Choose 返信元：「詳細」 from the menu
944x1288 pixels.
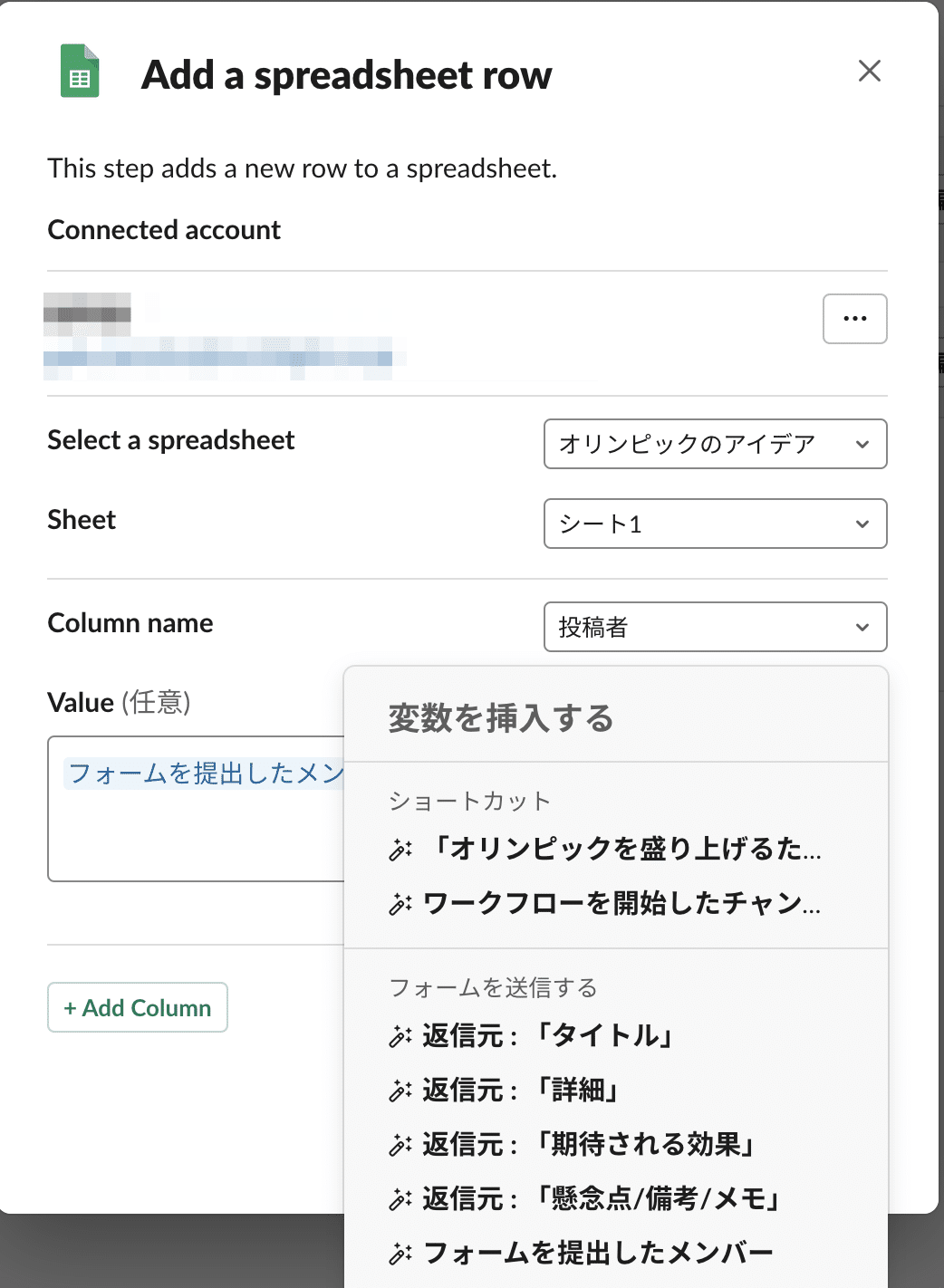(566, 1091)
